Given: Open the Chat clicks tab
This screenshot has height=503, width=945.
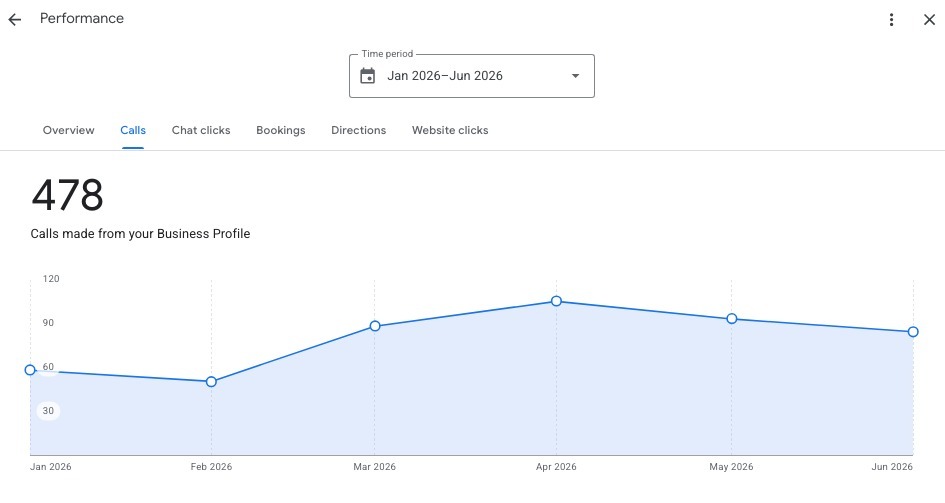Looking at the screenshot, I should tap(201, 130).
